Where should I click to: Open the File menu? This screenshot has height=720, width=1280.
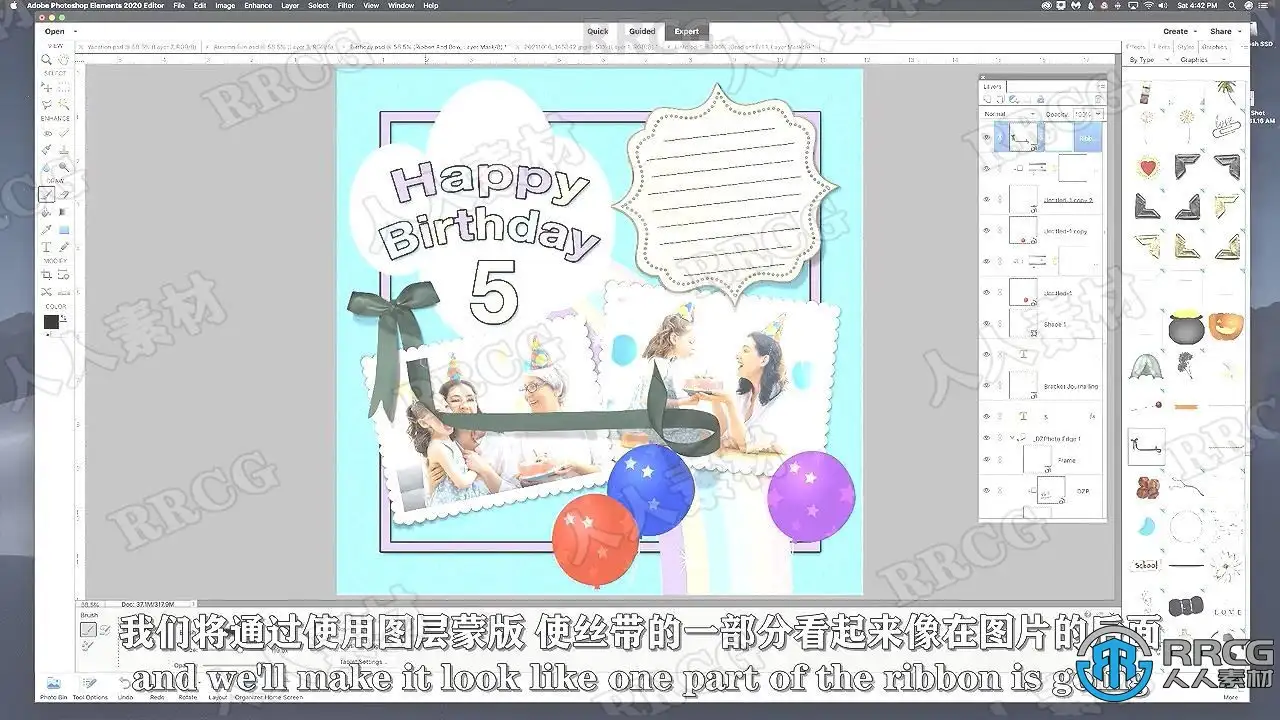[178, 6]
